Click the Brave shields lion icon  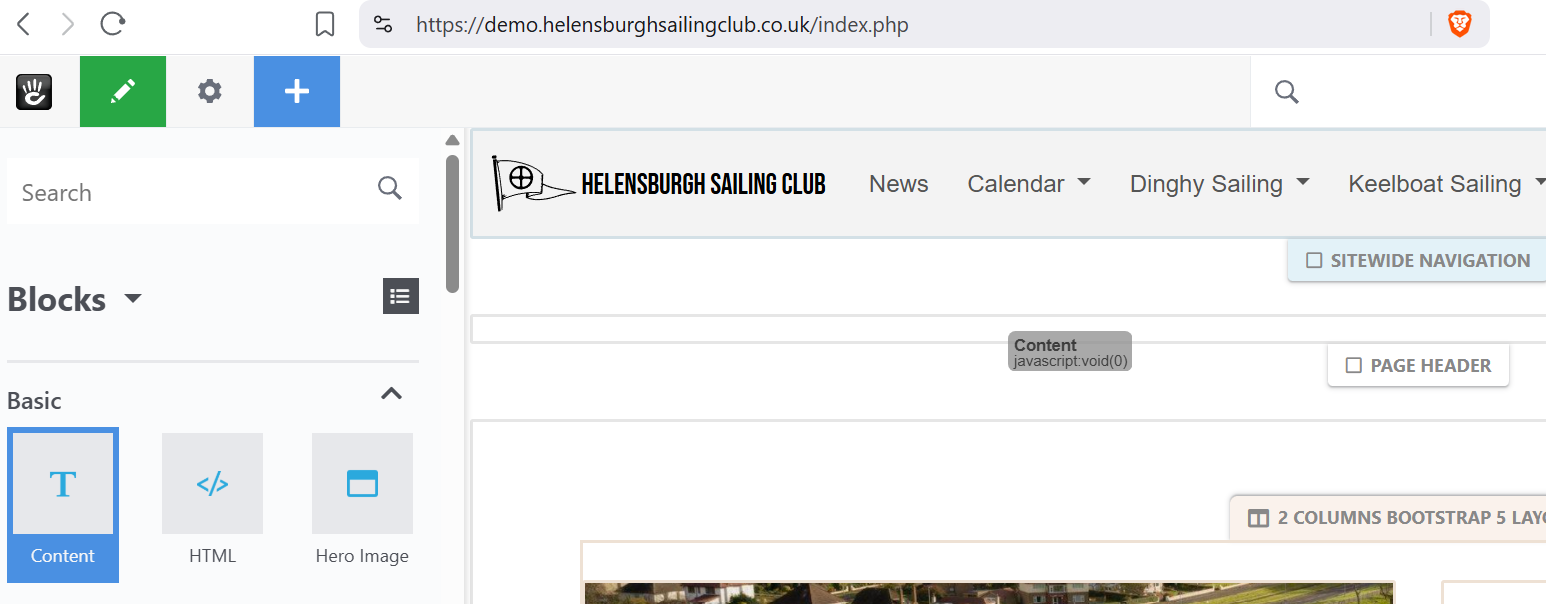pos(1460,25)
